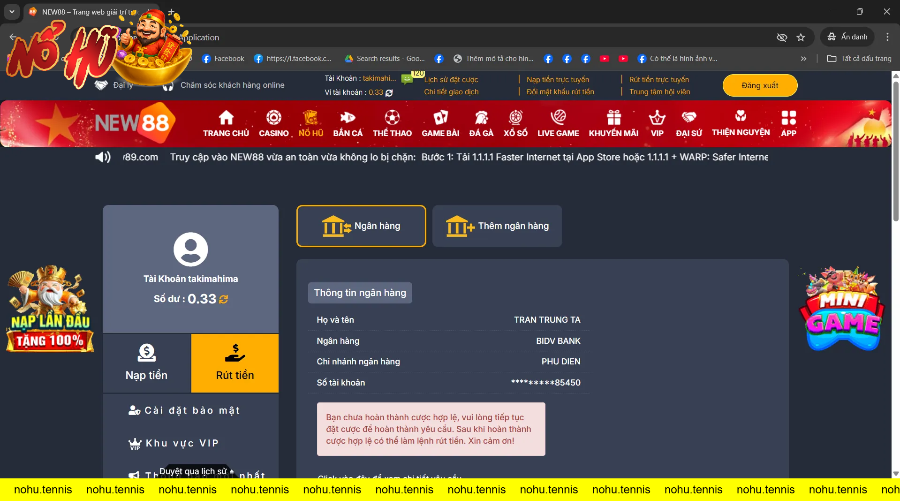The image size is (900, 501).
Task: Refresh balance icon next to Số dư
Action: [x=224, y=299]
